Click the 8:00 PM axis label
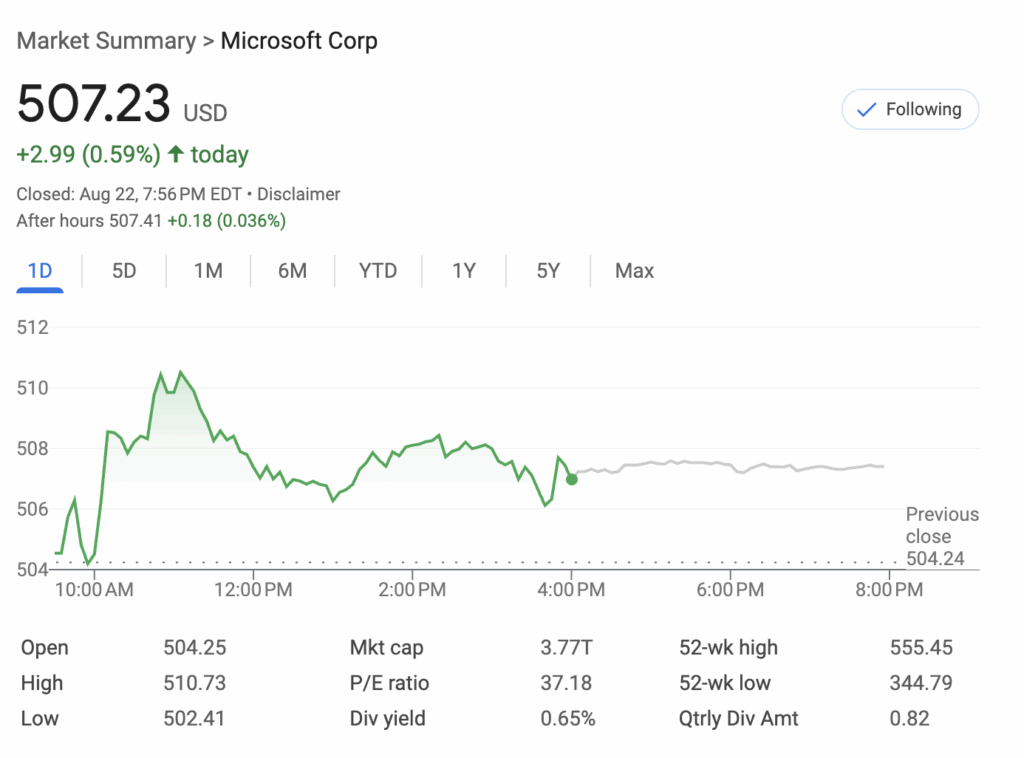Screen dimensions: 1024x758 (x=889, y=590)
